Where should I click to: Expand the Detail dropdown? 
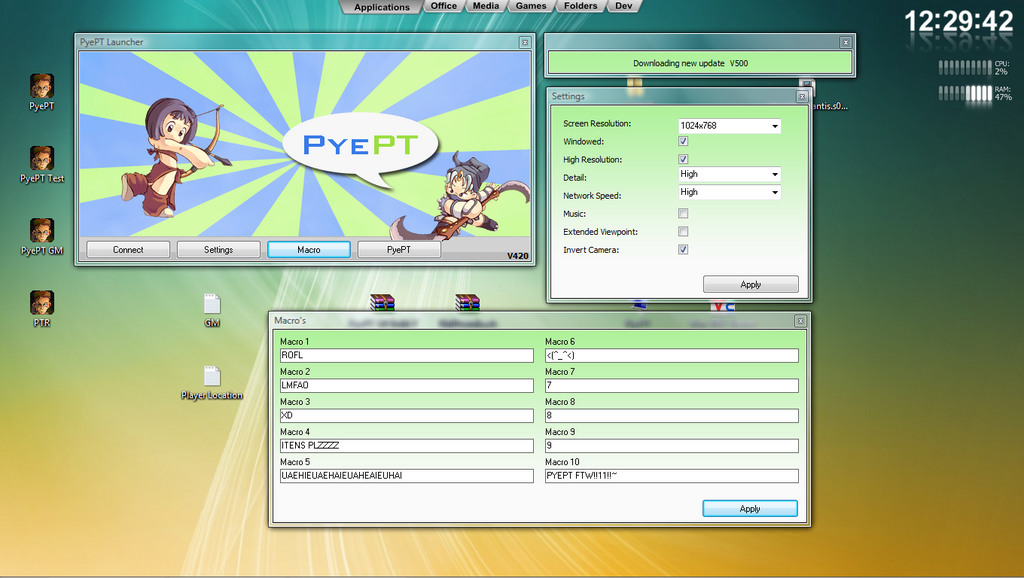click(729, 174)
